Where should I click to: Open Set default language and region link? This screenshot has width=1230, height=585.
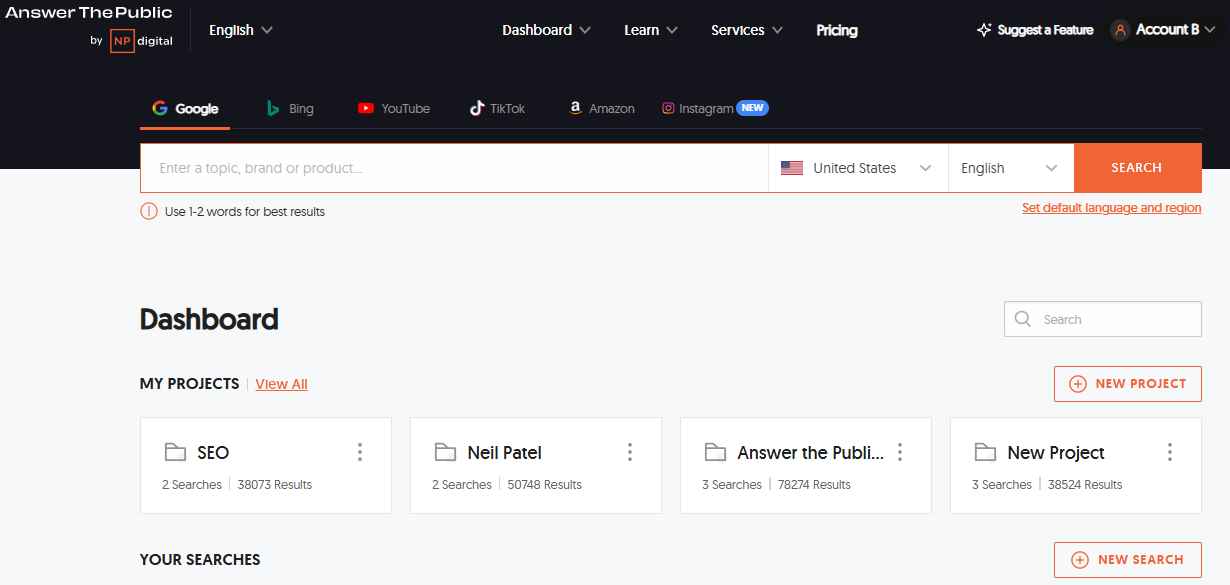pyautogui.click(x=1111, y=208)
